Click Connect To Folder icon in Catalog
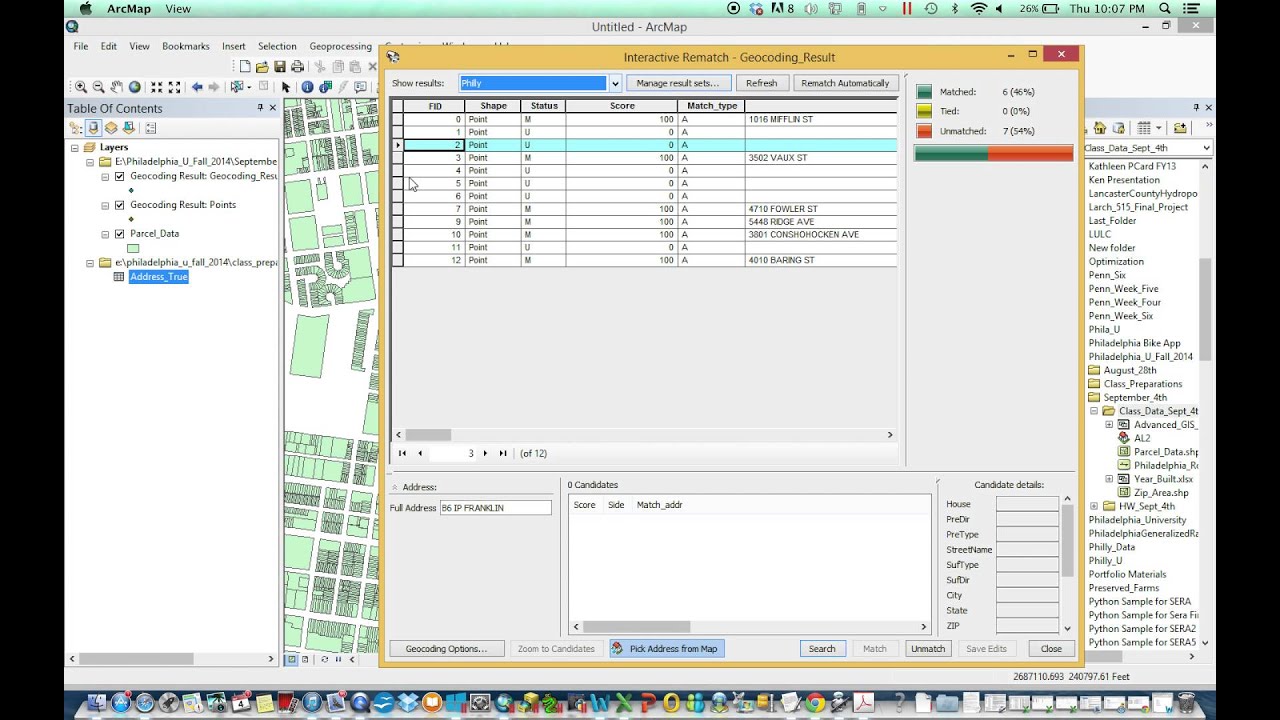The image size is (1280, 720). click(1180, 128)
